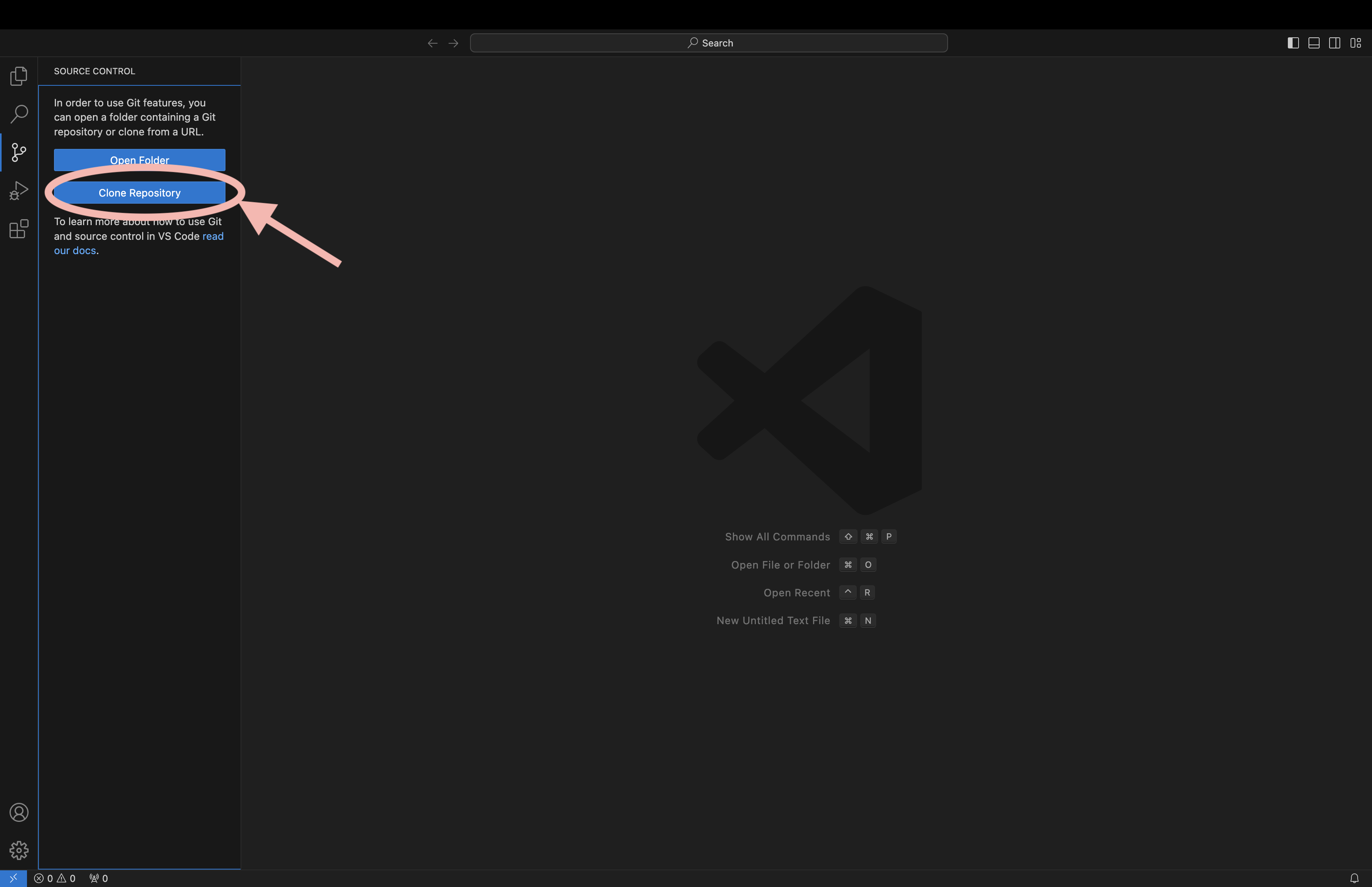Click the Search command center field
The width and height of the screenshot is (1372, 887).
point(709,43)
